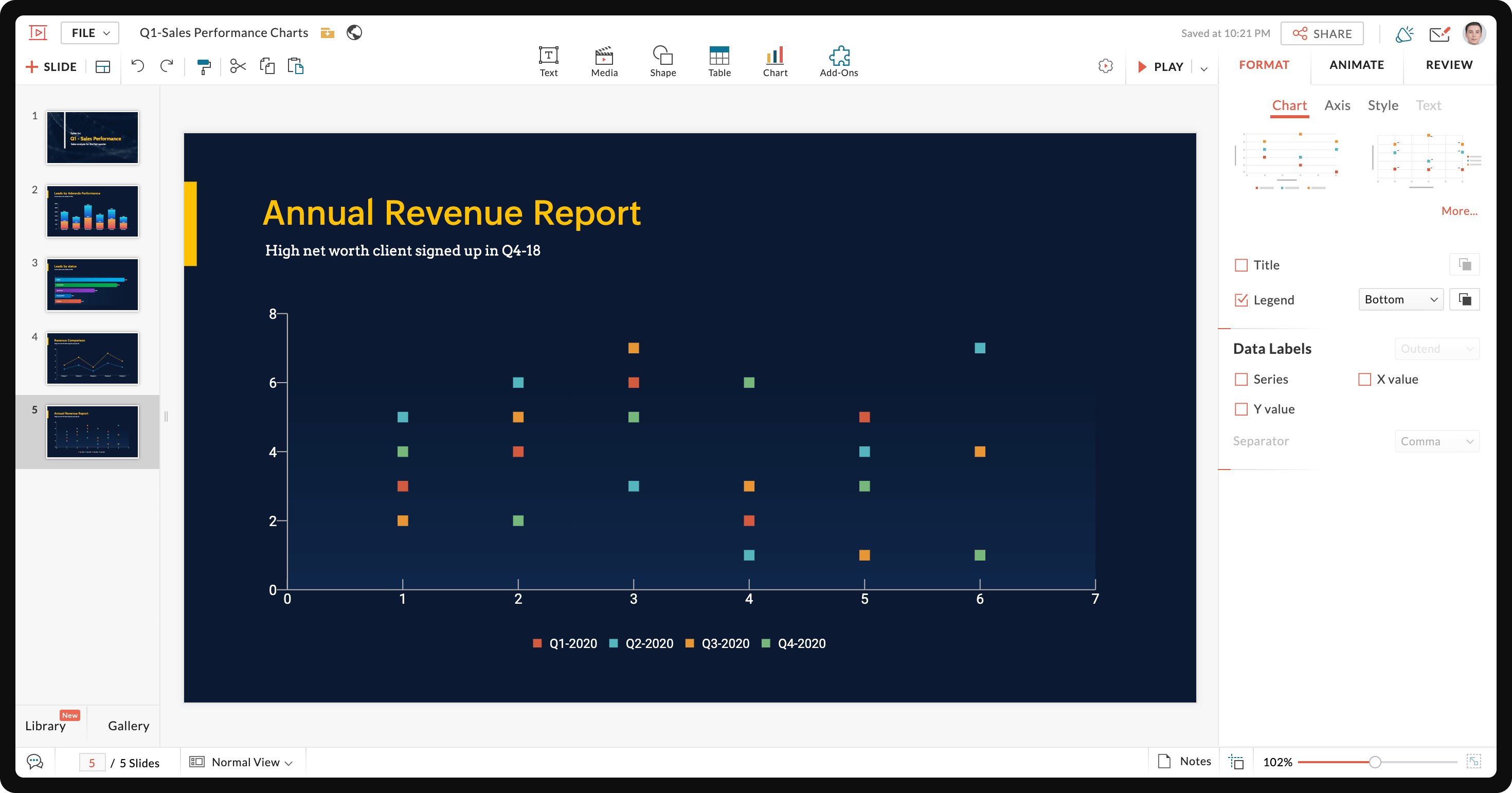This screenshot has width=1512, height=793.
Task: Expand the FILE menu dropdown
Action: [x=90, y=33]
